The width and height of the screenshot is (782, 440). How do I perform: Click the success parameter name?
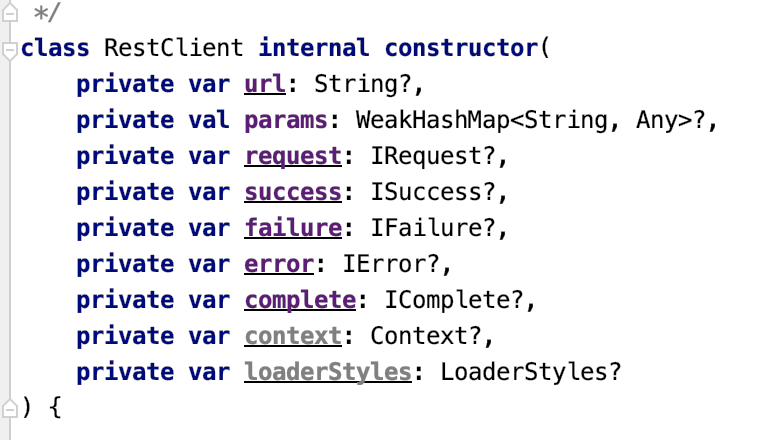(x=293, y=192)
